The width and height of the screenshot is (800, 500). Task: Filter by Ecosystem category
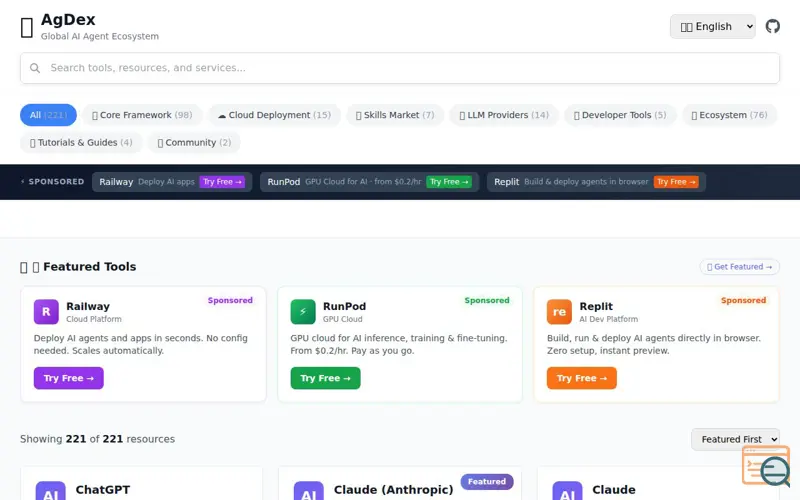730,115
